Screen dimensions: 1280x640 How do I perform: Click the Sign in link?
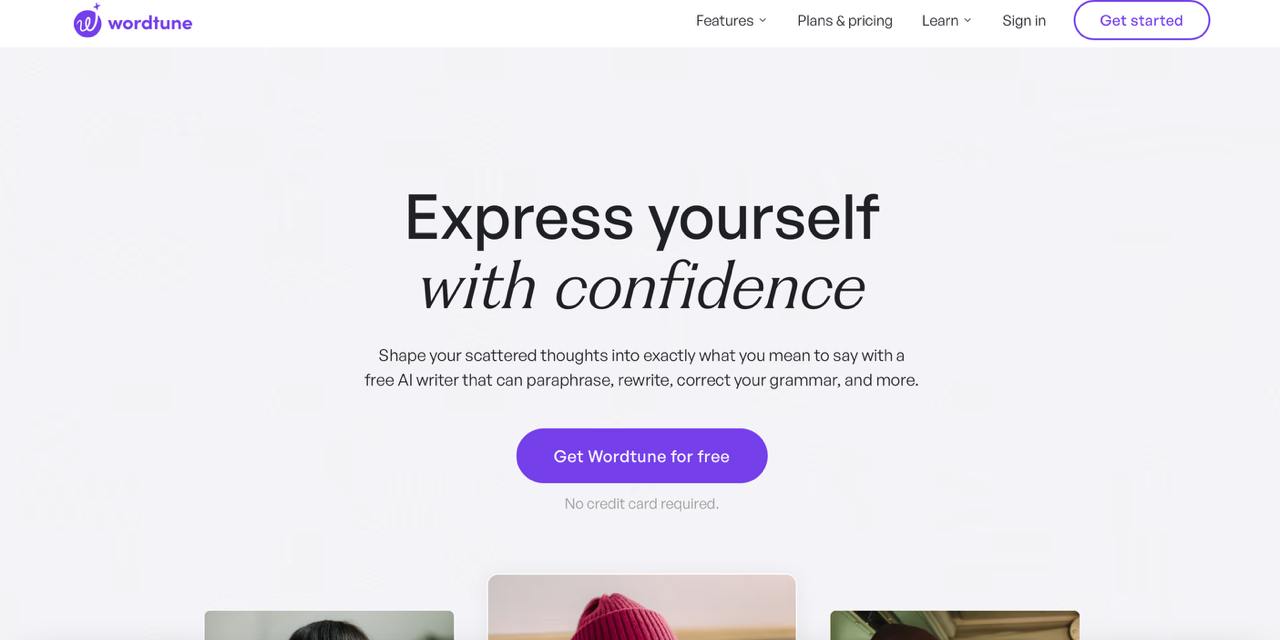pos(1024,20)
